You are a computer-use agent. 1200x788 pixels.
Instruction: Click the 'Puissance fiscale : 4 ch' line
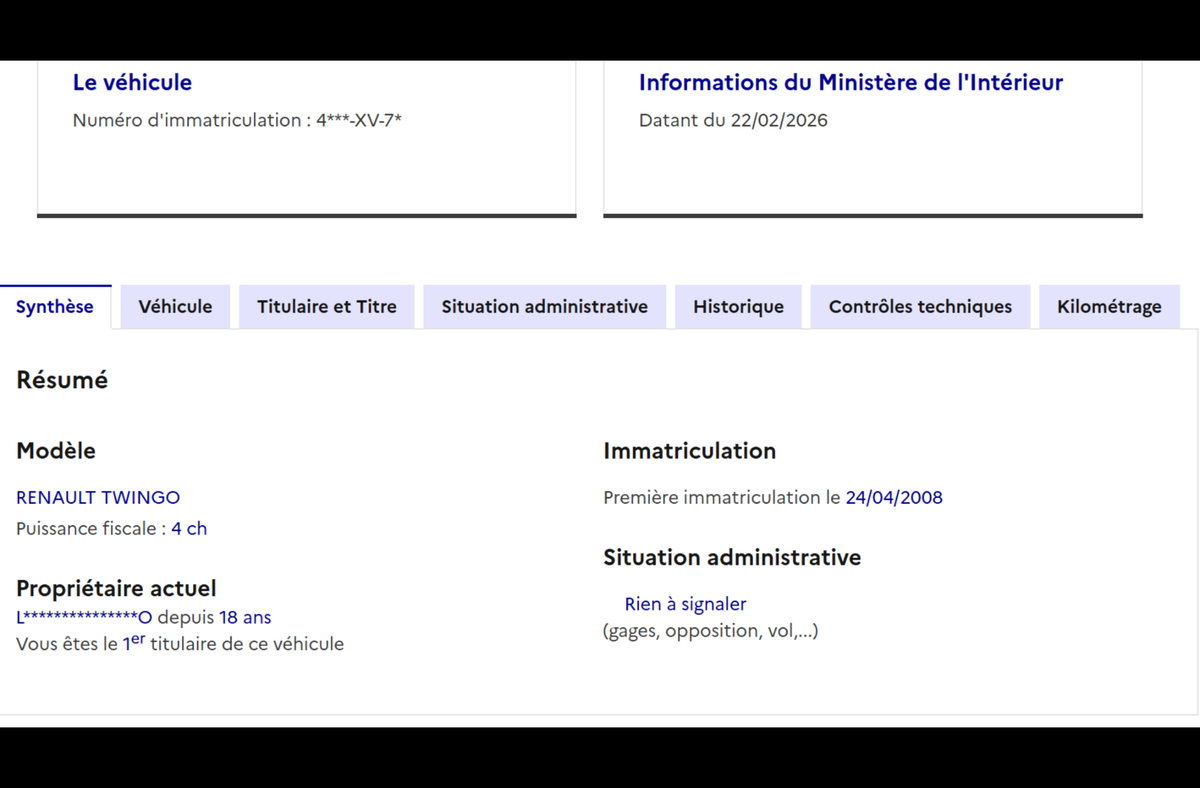pos(112,528)
